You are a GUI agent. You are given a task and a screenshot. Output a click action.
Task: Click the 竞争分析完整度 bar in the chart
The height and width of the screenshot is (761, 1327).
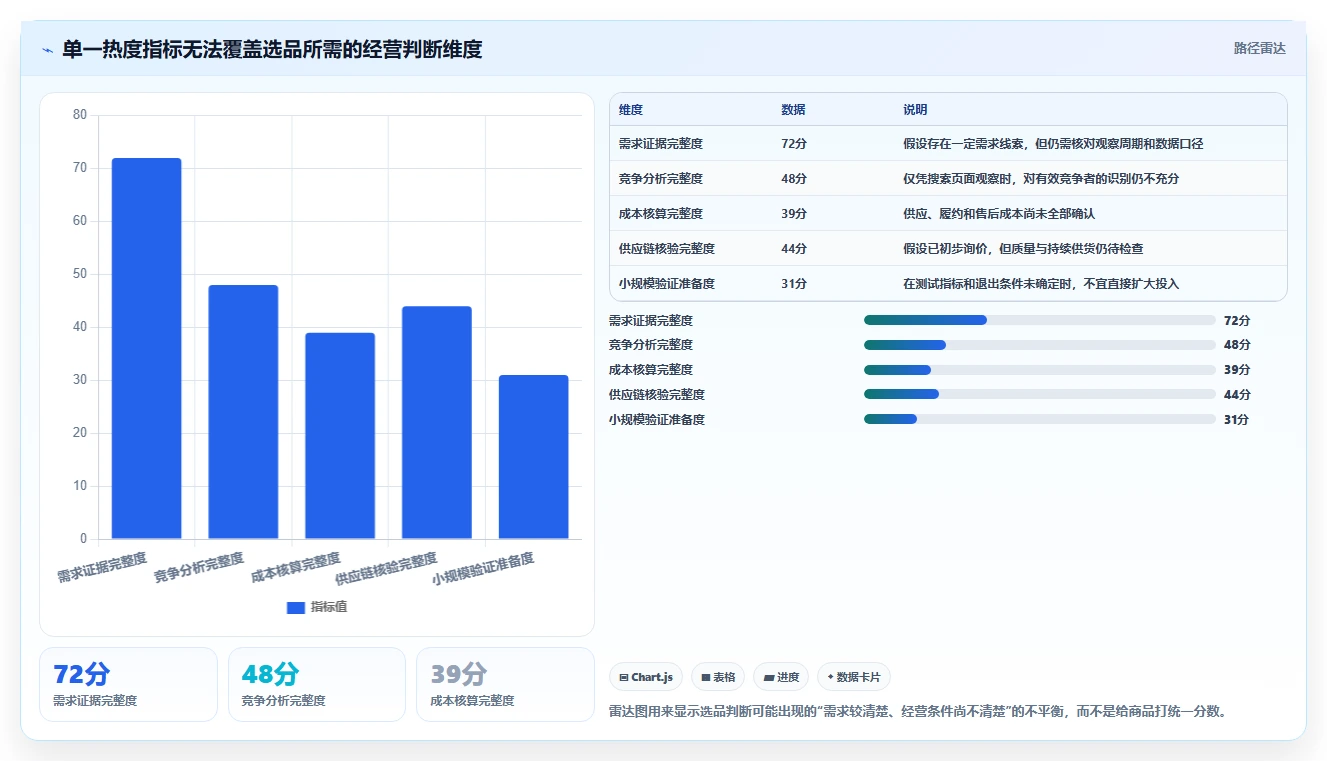point(243,412)
